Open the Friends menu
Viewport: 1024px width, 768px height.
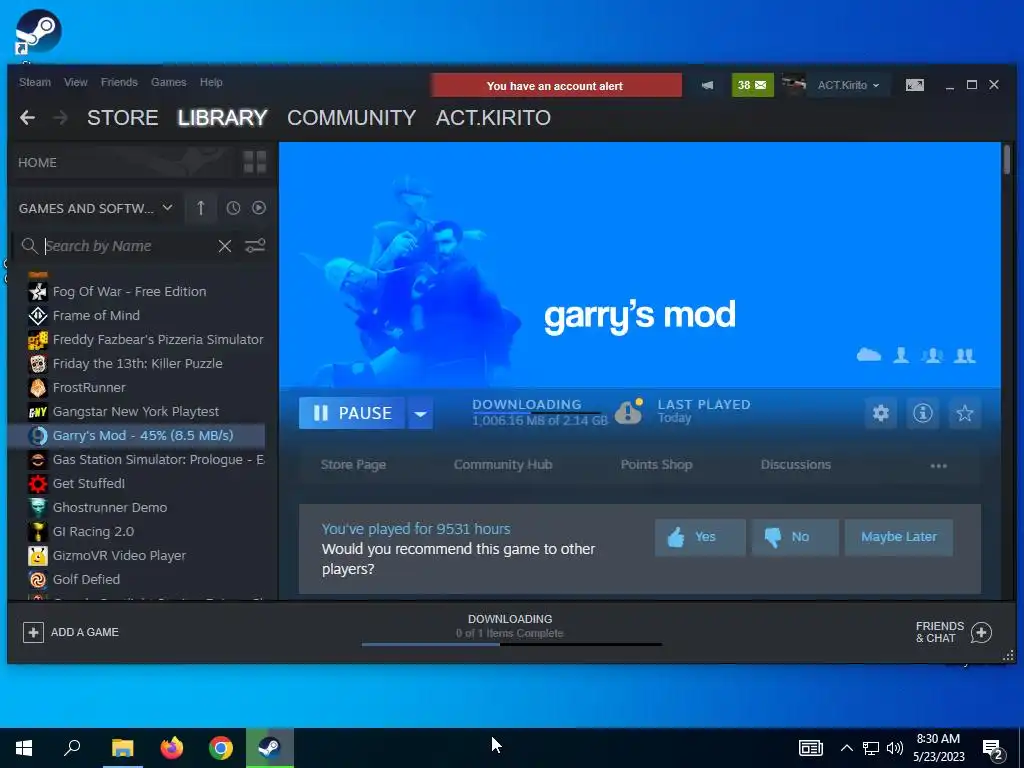coord(119,82)
